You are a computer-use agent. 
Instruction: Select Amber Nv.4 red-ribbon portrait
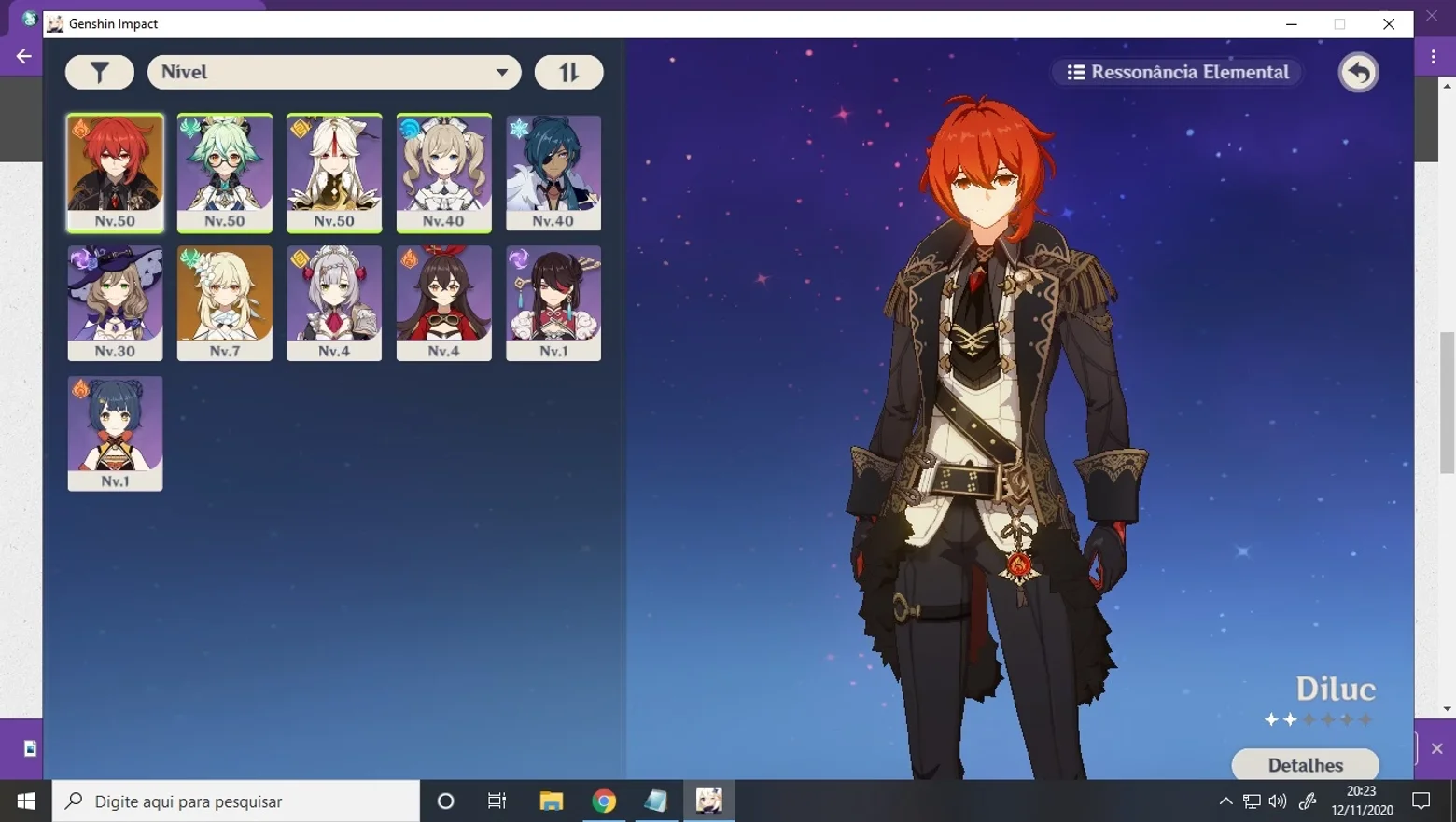tap(443, 303)
